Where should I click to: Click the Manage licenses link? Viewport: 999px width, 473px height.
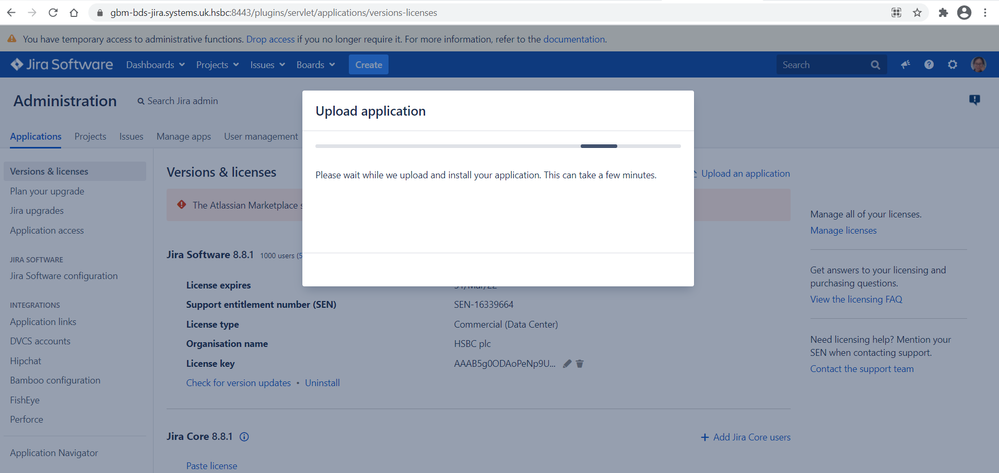[x=844, y=230]
